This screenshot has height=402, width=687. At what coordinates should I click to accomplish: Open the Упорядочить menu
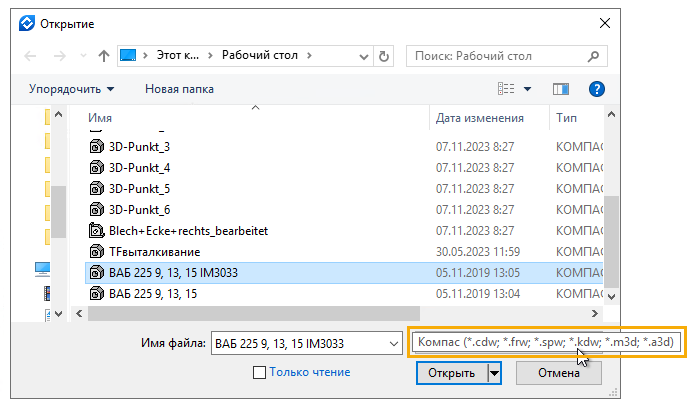pos(71,89)
